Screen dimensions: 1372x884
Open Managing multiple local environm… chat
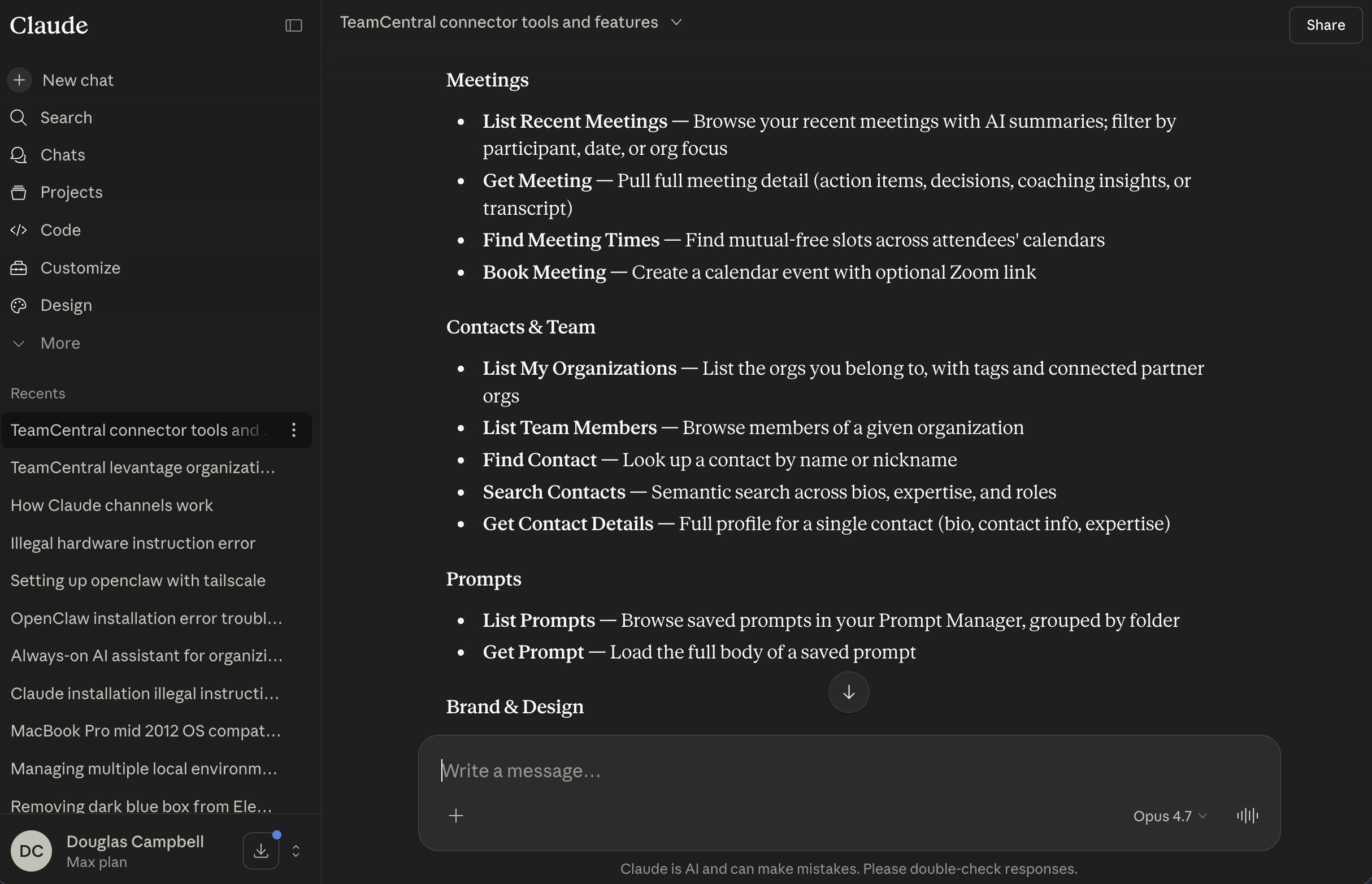(x=156, y=769)
